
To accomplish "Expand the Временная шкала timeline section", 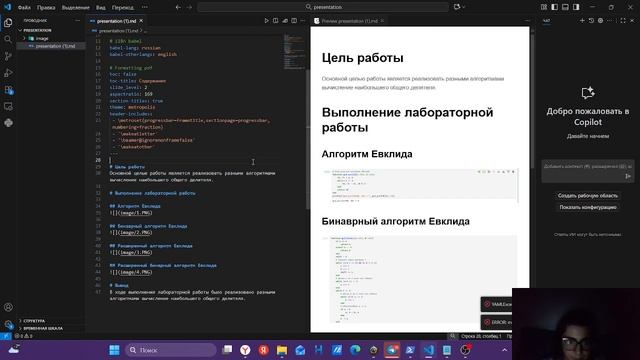I will pyautogui.click(x=52, y=328).
